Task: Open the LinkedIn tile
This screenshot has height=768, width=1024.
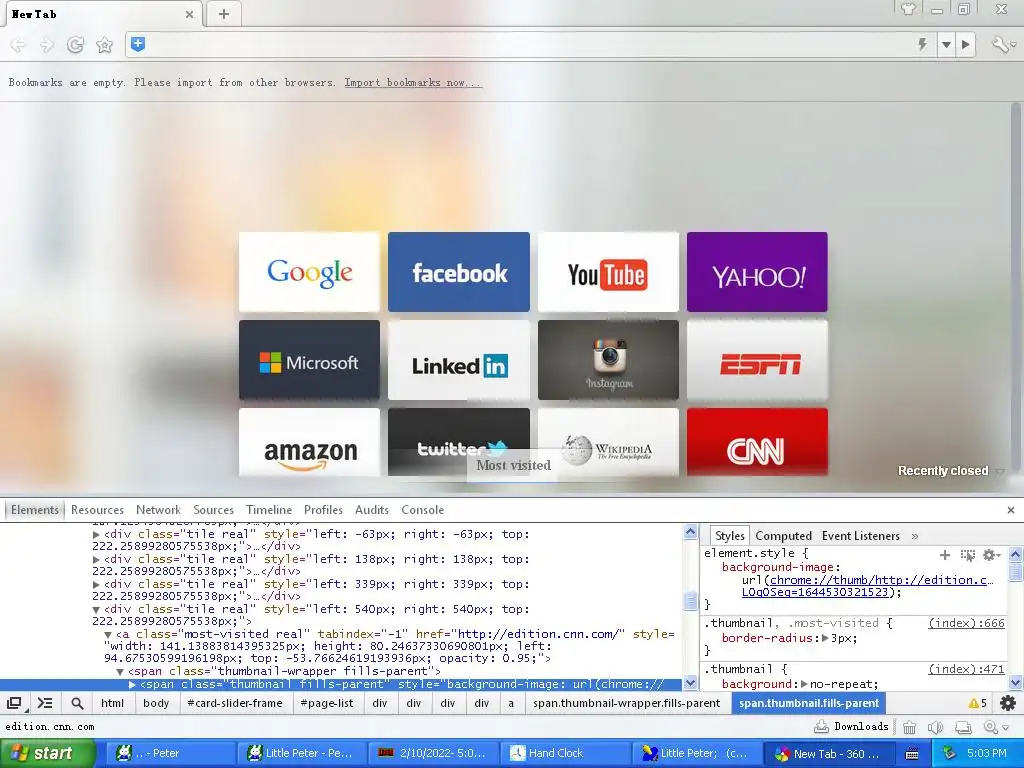Action: tap(458, 360)
